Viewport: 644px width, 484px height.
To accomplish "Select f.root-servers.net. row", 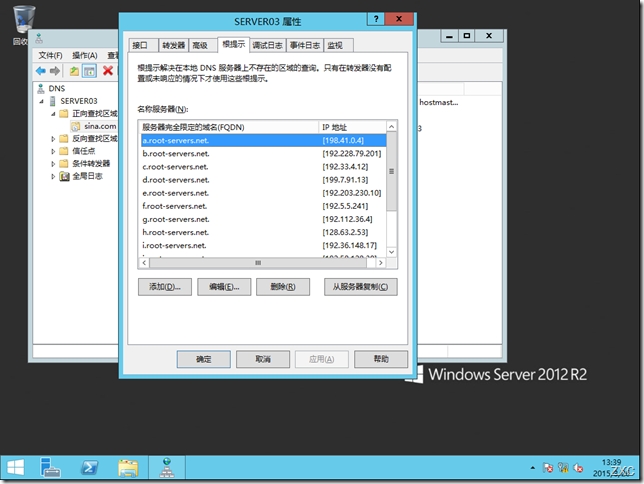I will point(263,206).
